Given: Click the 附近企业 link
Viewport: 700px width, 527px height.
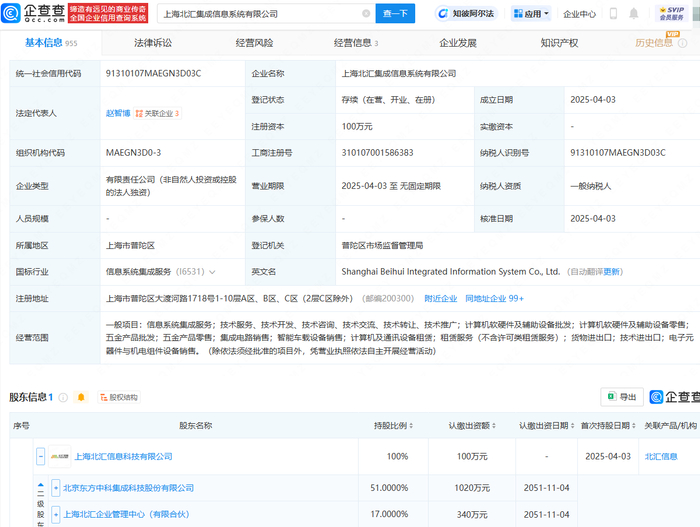Looking at the screenshot, I should tap(441, 298).
